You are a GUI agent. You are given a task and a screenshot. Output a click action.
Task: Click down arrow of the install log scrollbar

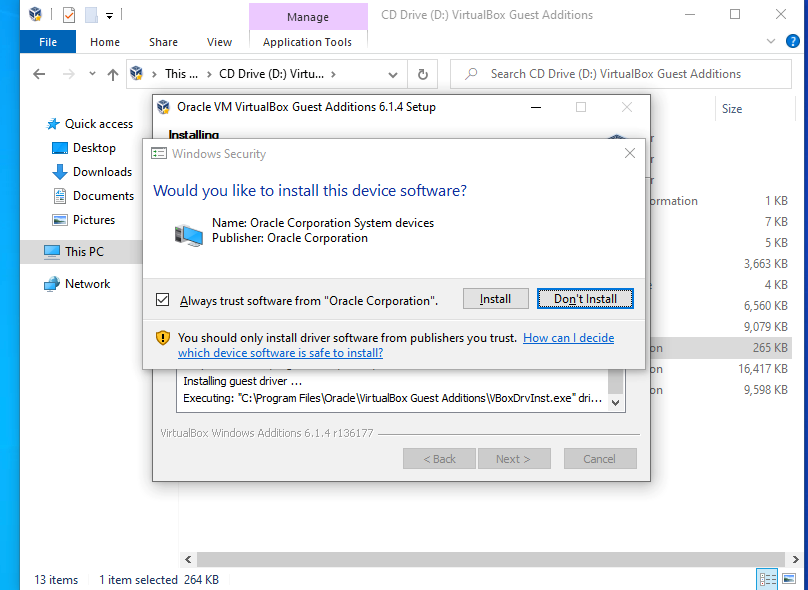tap(616, 403)
